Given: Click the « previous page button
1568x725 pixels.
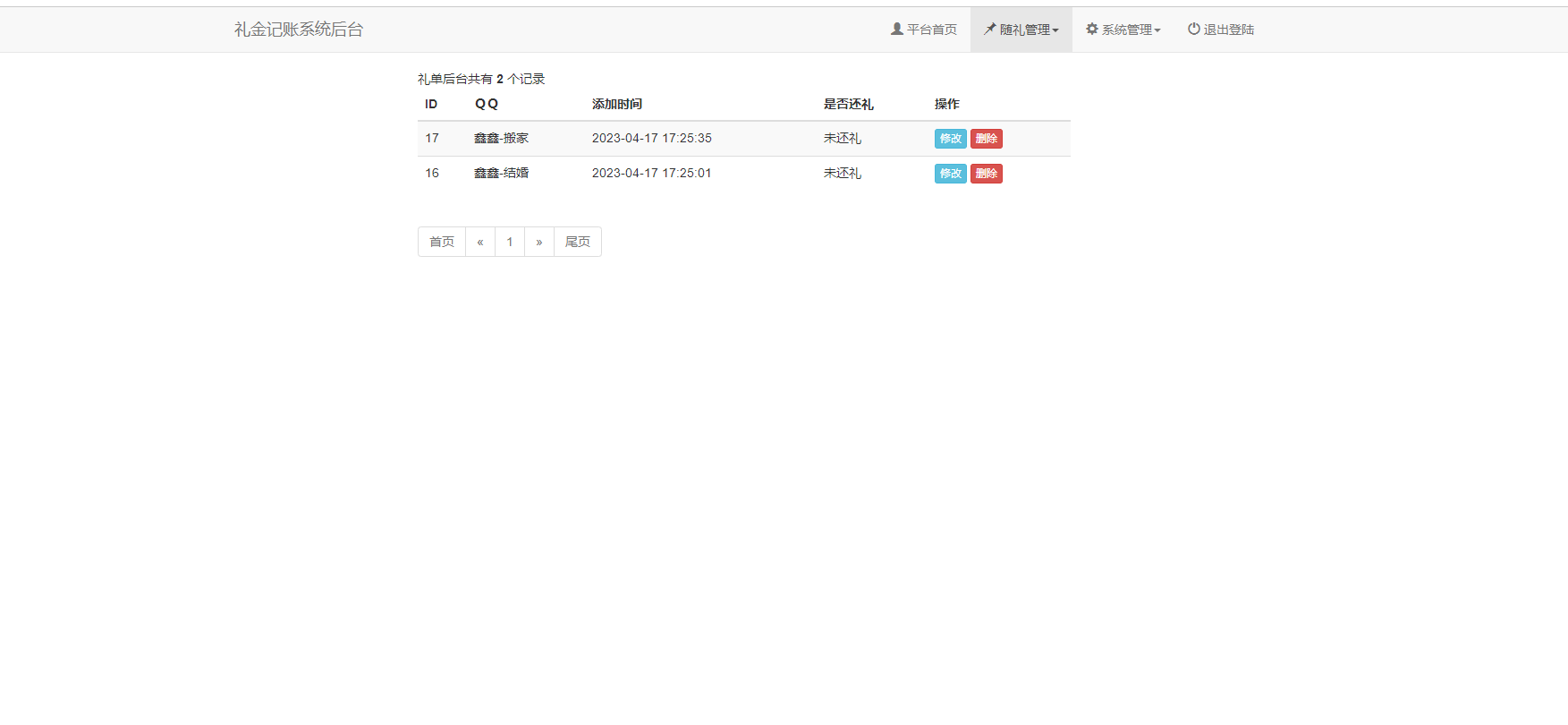Looking at the screenshot, I should coord(480,242).
